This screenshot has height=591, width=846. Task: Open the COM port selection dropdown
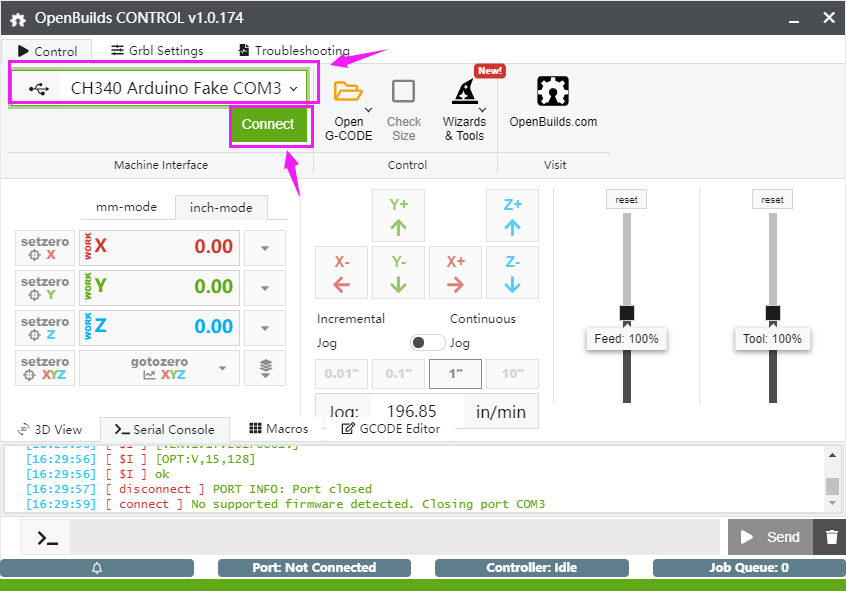165,88
